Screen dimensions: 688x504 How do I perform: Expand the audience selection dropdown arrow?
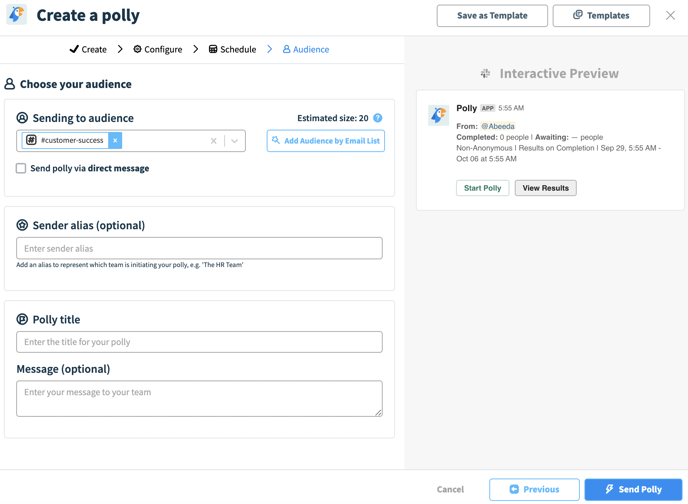pos(235,141)
